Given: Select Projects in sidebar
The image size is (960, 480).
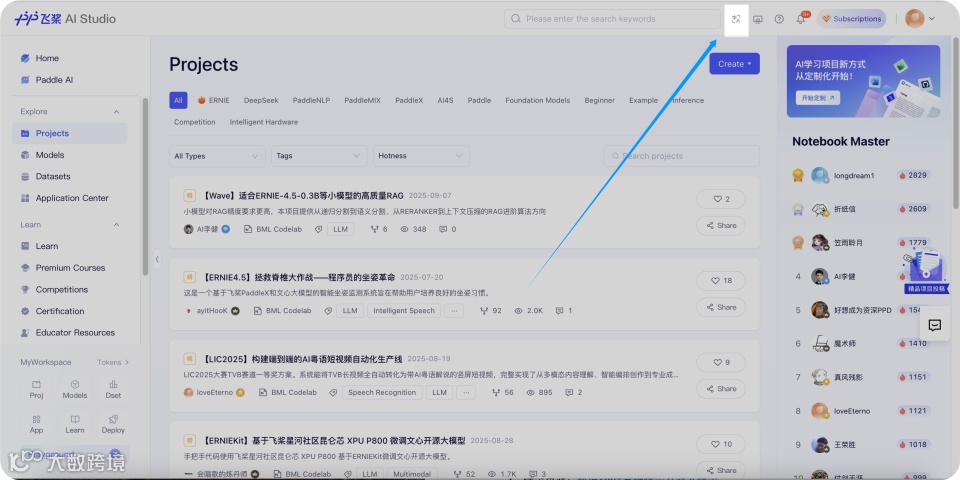Looking at the screenshot, I should [x=70, y=133].
